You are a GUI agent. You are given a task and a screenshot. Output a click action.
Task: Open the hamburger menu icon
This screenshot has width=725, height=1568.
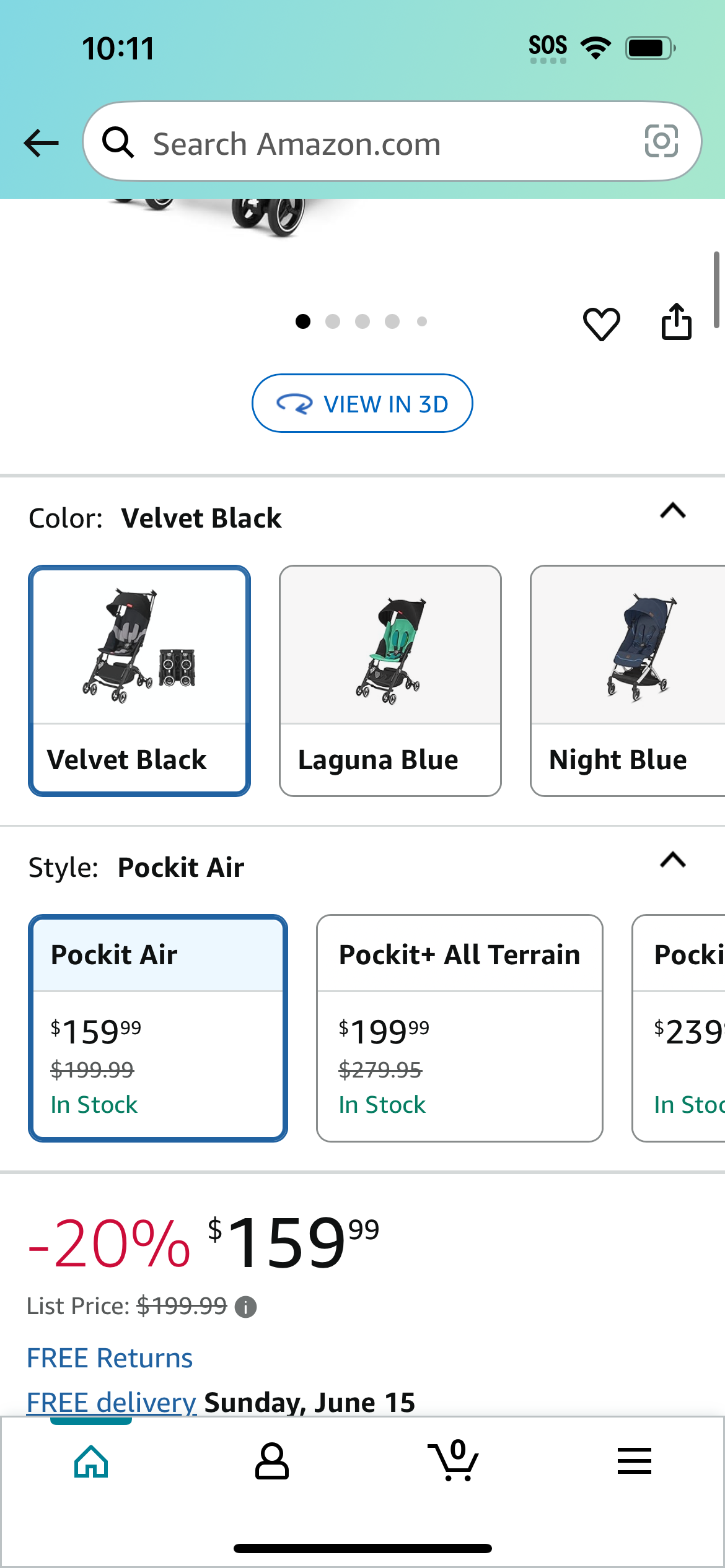pyautogui.click(x=635, y=1461)
